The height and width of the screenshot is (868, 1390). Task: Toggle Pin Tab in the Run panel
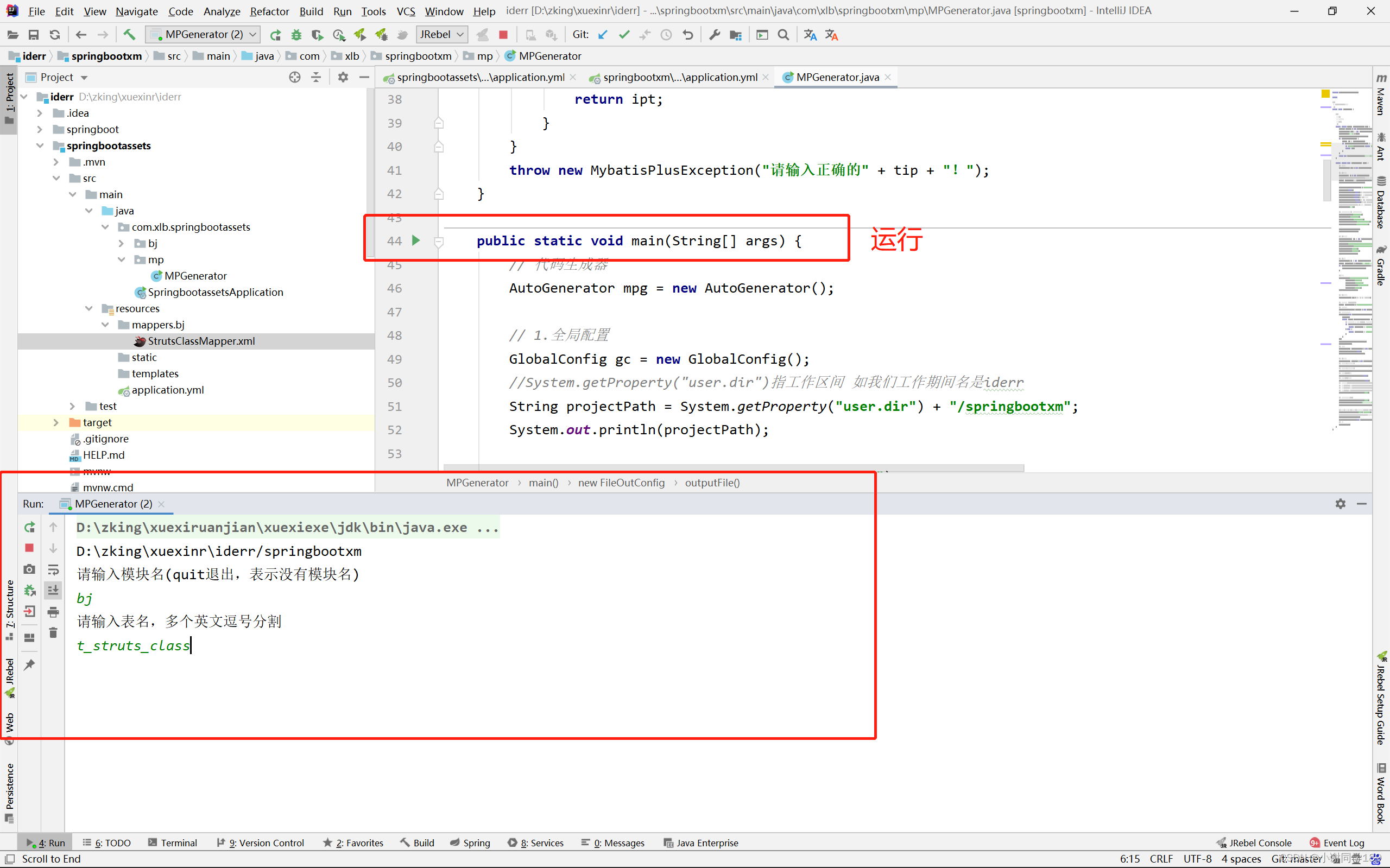29,665
